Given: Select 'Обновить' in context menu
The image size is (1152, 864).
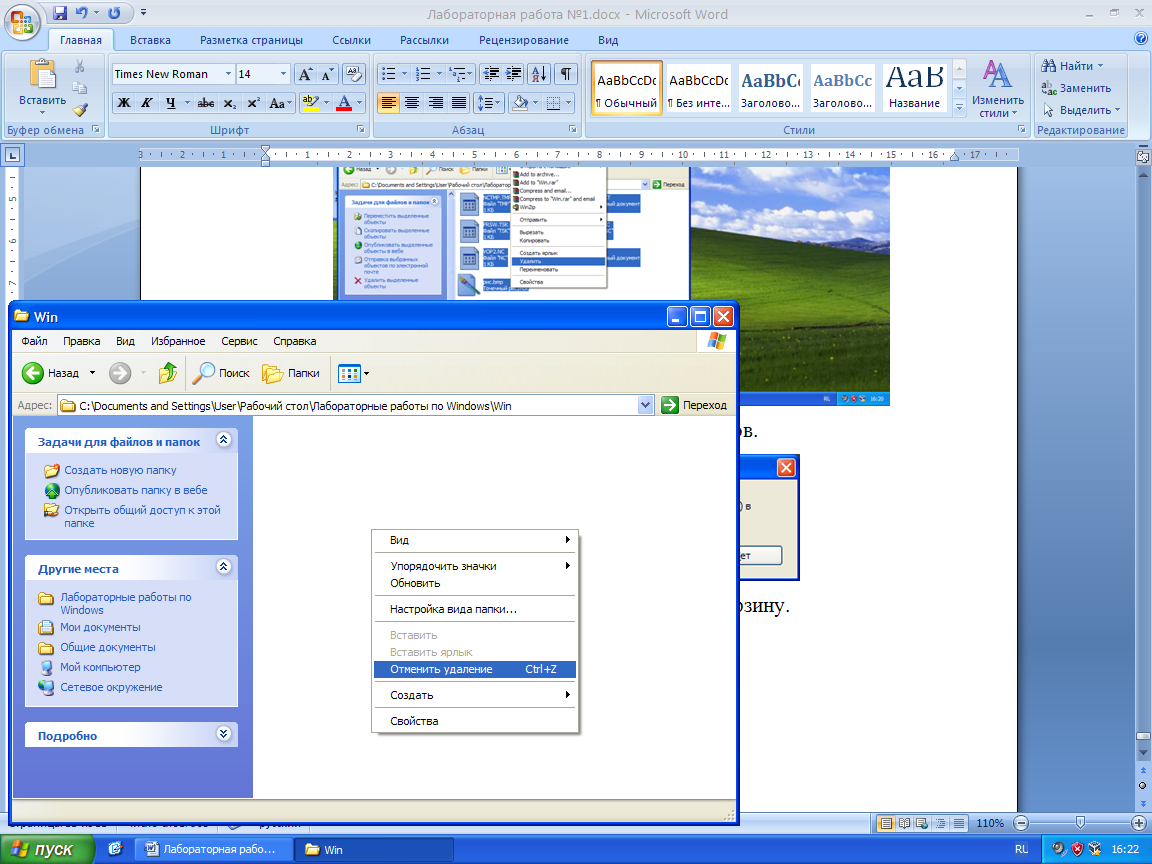Looking at the screenshot, I should (475, 583).
